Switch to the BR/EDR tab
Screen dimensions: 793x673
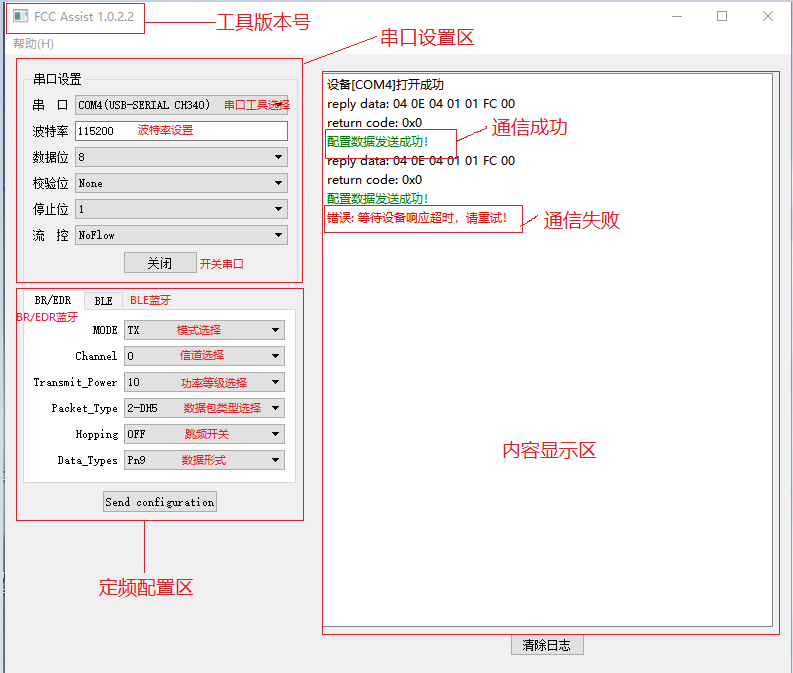click(53, 300)
